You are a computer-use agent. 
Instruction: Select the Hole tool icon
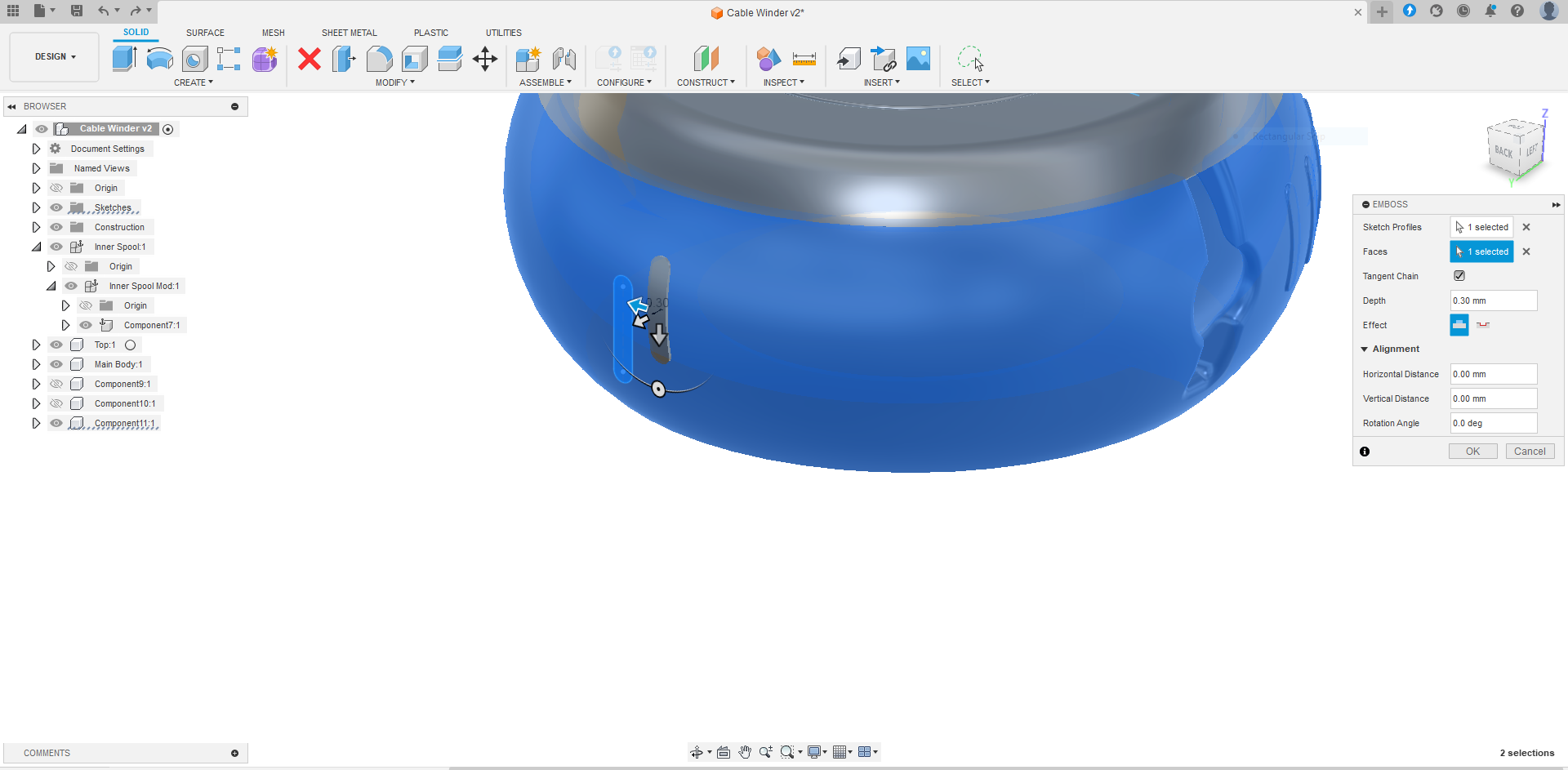click(x=194, y=59)
